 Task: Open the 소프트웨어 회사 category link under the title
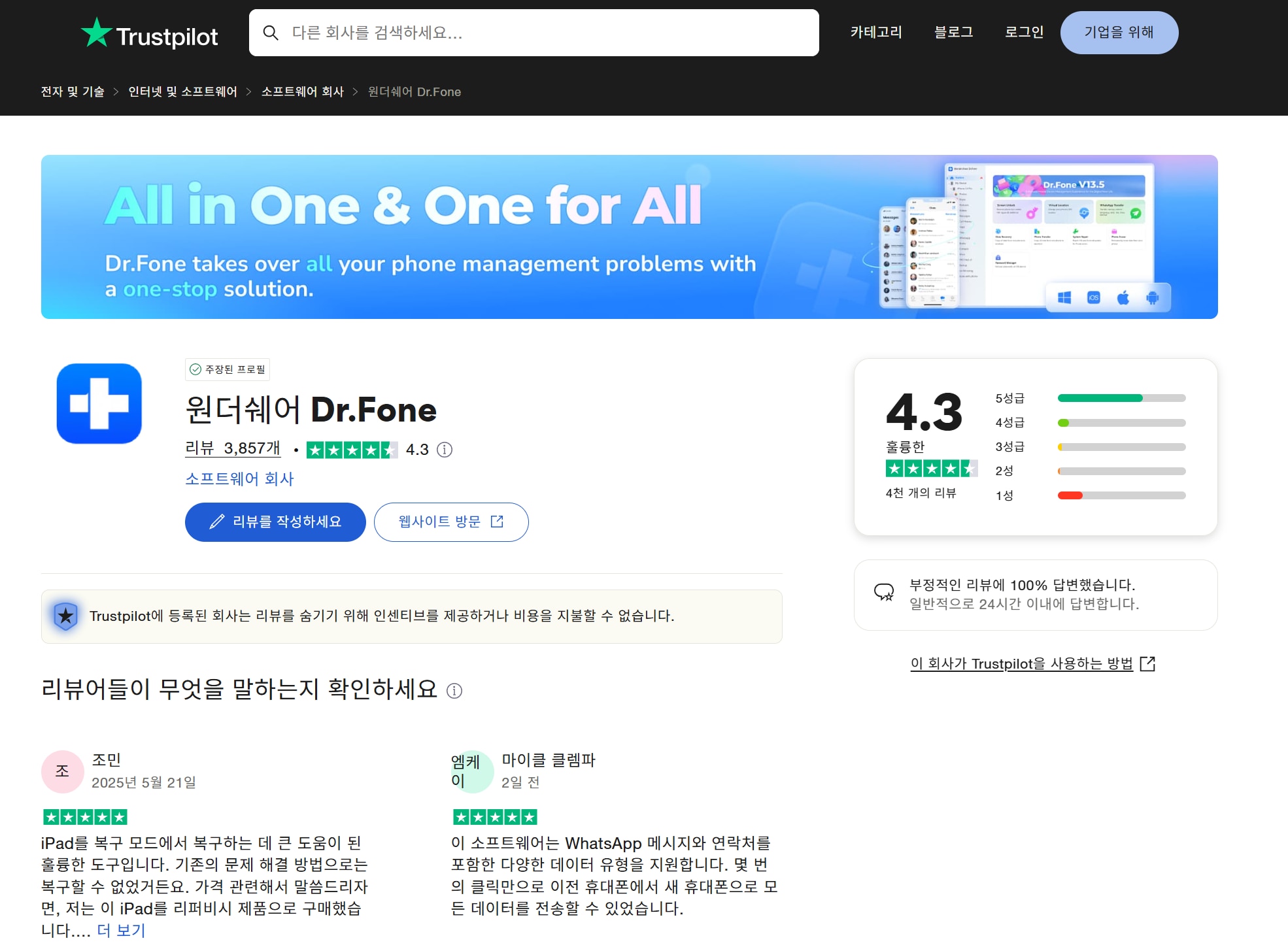pos(239,479)
